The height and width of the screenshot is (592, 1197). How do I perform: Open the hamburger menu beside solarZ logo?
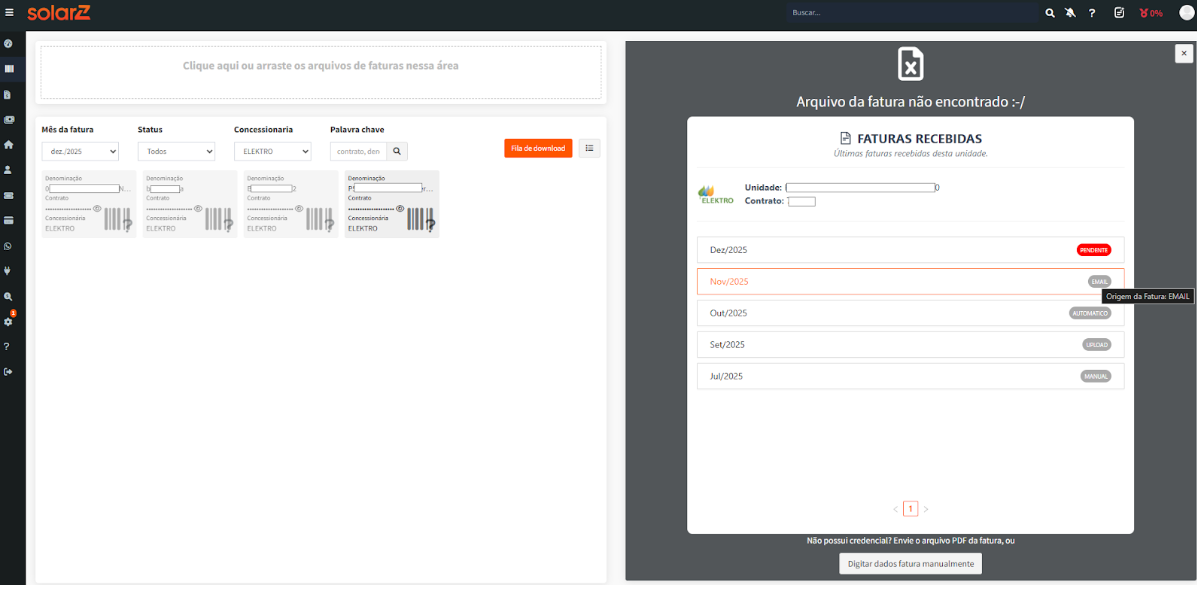(x=9, y=13)
